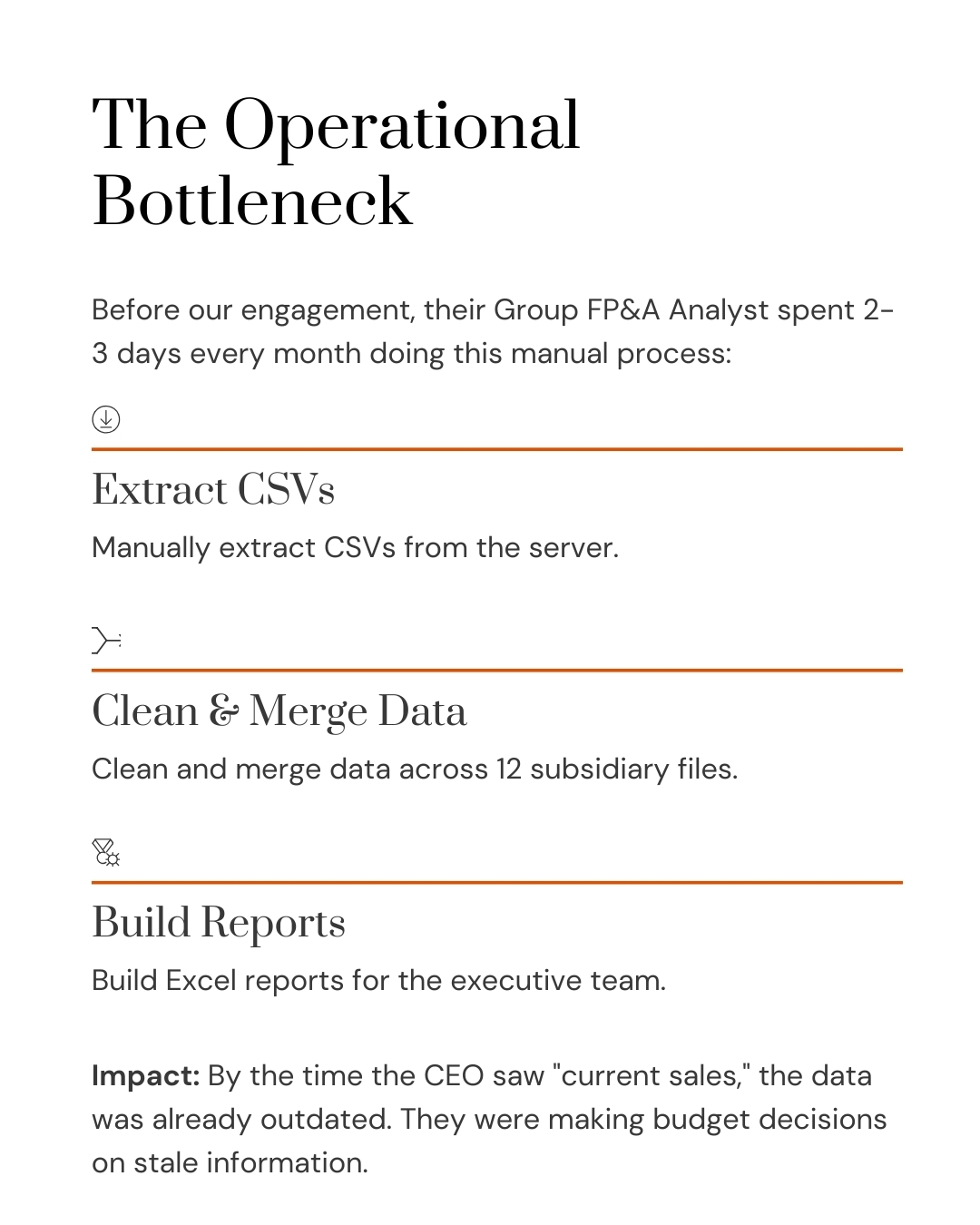Click the bold "Impact:" label

[x=145, y=1076]
